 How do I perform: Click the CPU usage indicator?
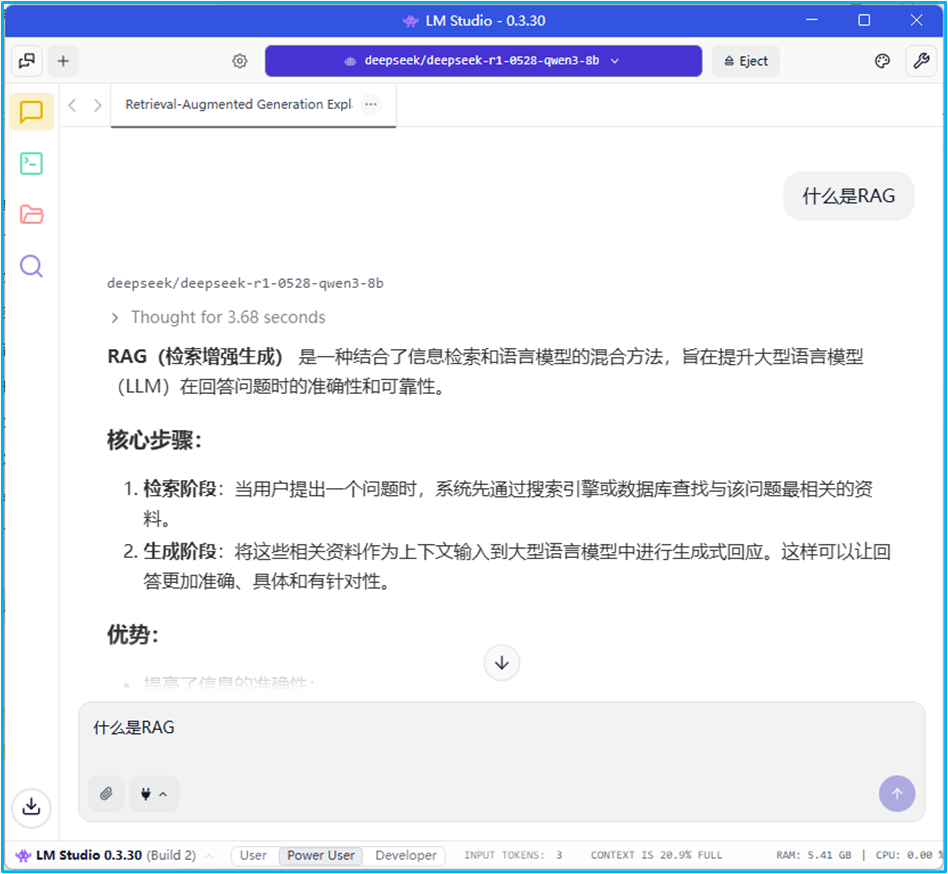[x=908, y=855]
